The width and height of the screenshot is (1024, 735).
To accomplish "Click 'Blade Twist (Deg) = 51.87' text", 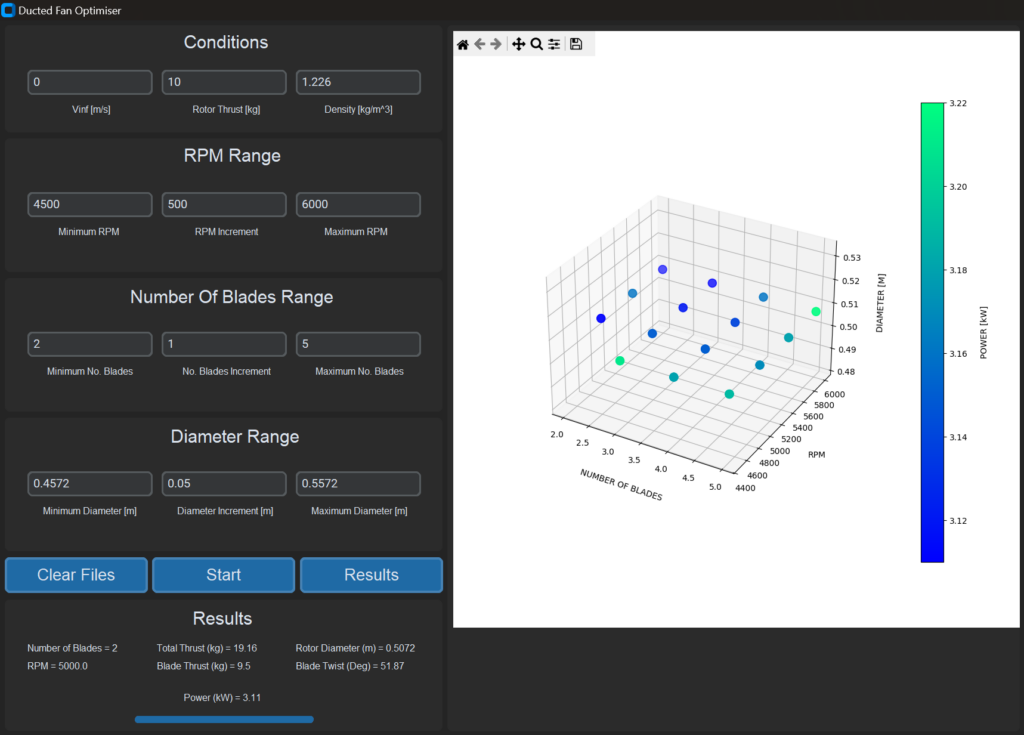I will tap(350, 666).
